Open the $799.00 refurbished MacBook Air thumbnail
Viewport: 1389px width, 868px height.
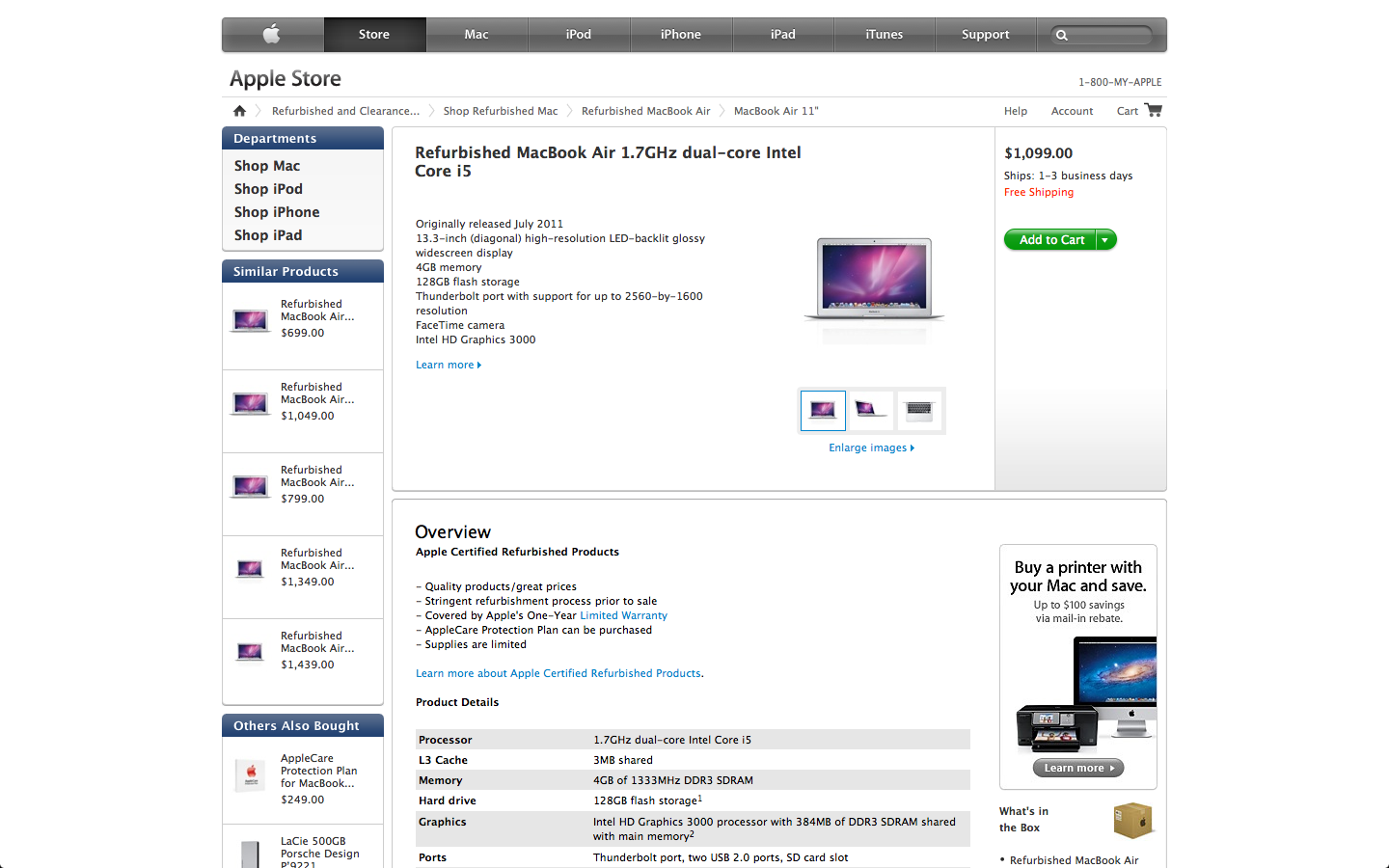coord(251,486)
